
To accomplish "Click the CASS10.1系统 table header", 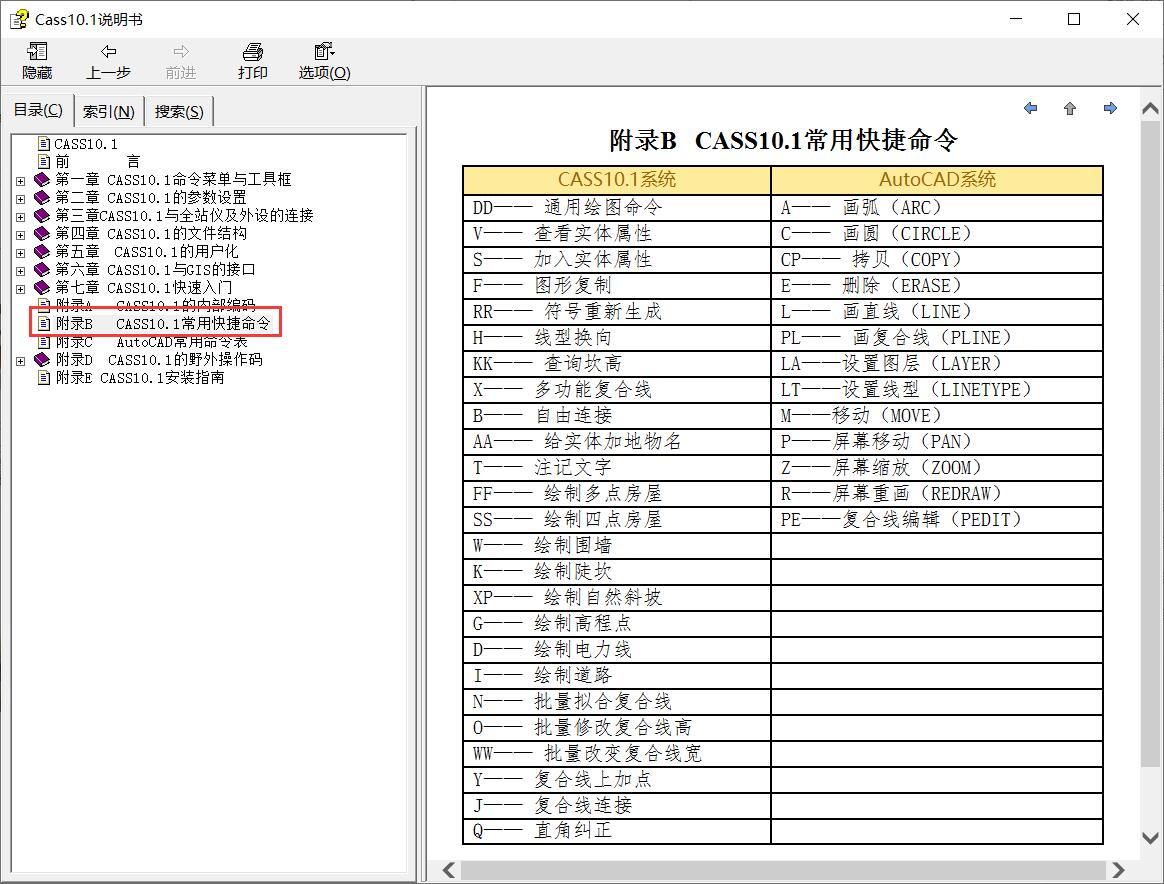I will (x=617, y=180).
